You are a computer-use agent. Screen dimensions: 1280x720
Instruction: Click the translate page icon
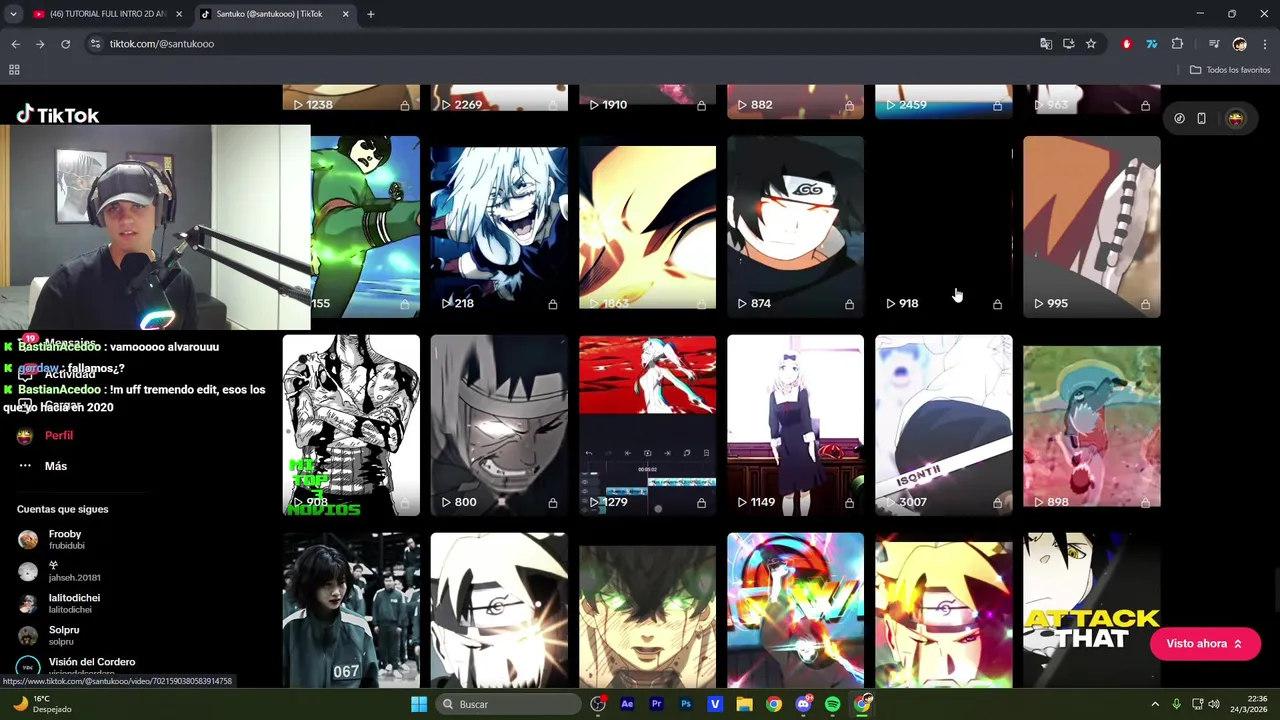pos(1046,44)
